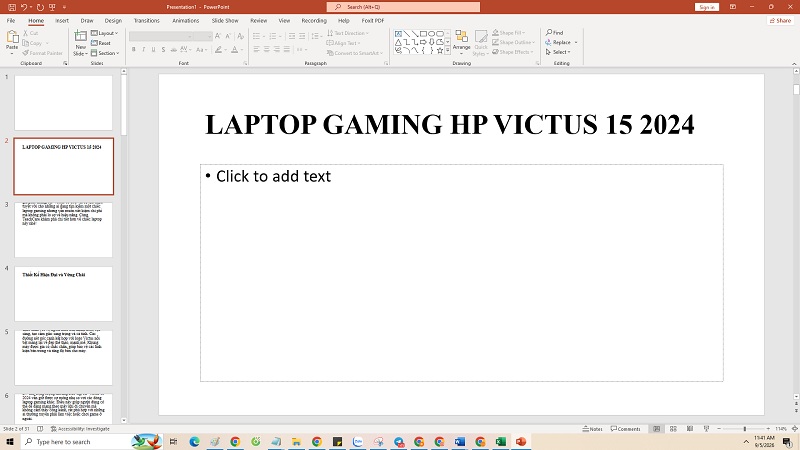800x450 pixels.
Task: Collapse the ribbon with the chevron
Action: [794, 63]
